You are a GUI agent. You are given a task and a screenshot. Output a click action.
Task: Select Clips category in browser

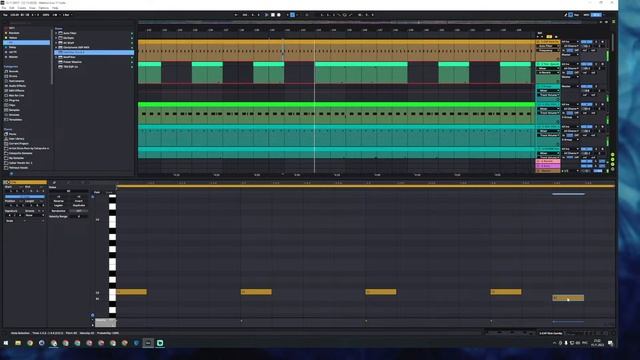pyautogui.click(x=12, y=105)
